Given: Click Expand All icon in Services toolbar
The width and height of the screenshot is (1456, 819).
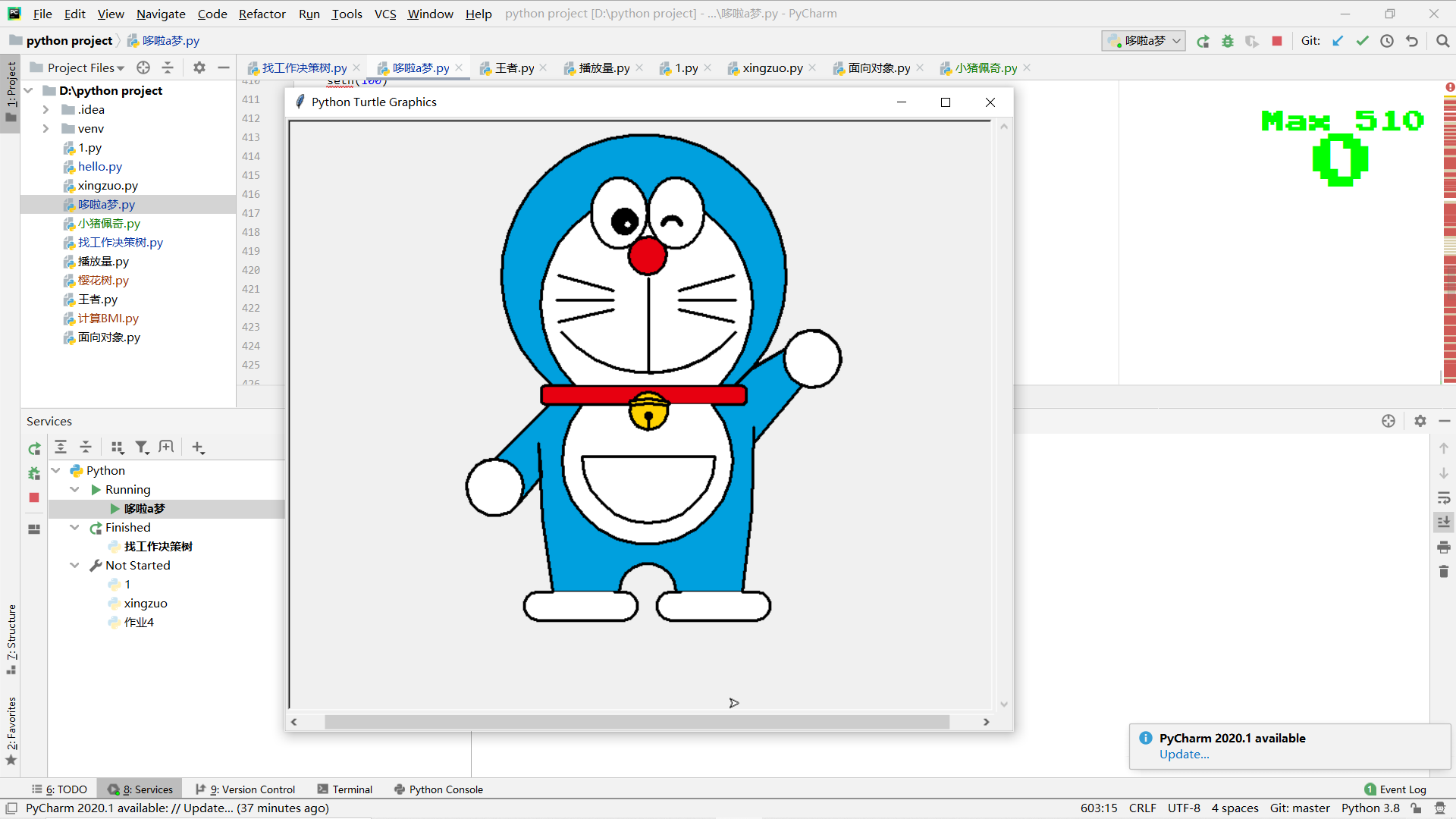Looking at the screenshot, I should point(61,447).
